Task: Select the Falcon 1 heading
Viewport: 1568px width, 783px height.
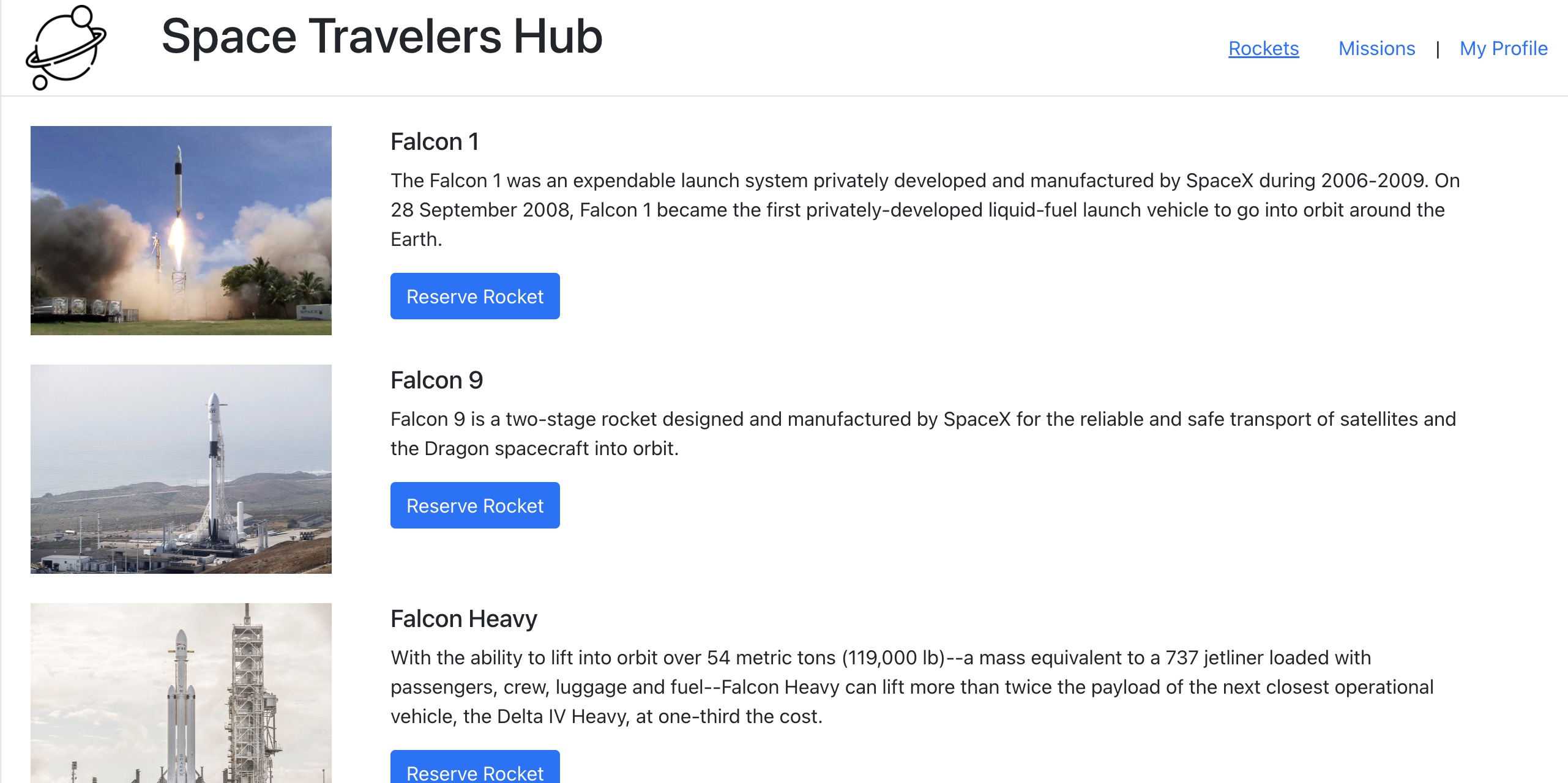Action: (435, 142)
